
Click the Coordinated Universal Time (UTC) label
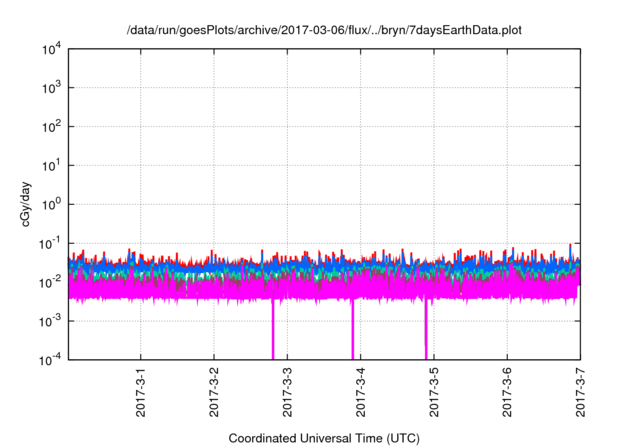[x=324, y=438]
